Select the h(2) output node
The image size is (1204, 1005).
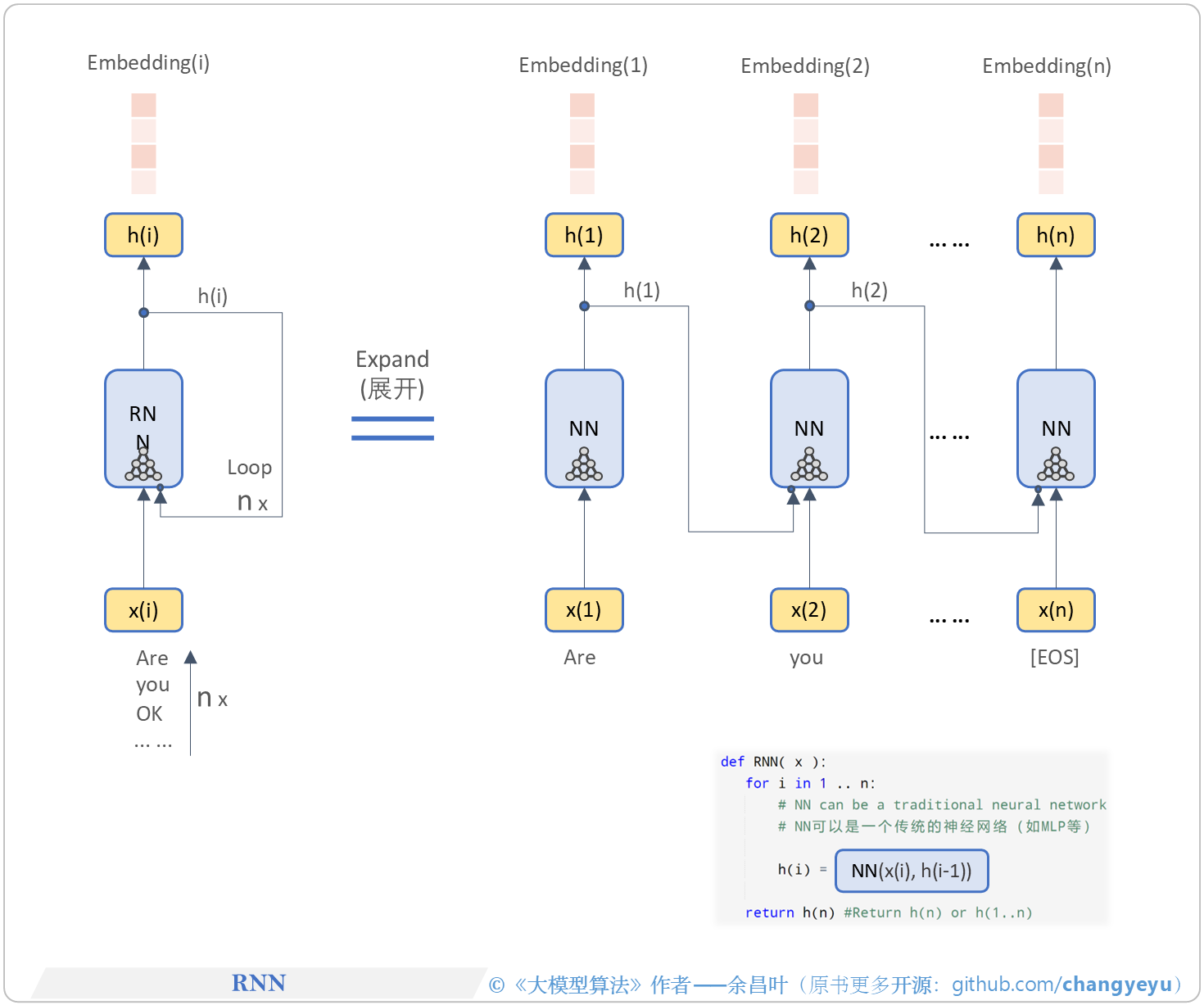pos(809,235)
